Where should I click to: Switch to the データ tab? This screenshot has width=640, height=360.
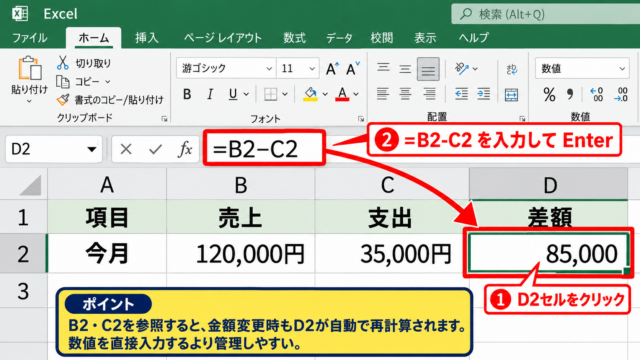pyautogui.click(x=339, y=38)
